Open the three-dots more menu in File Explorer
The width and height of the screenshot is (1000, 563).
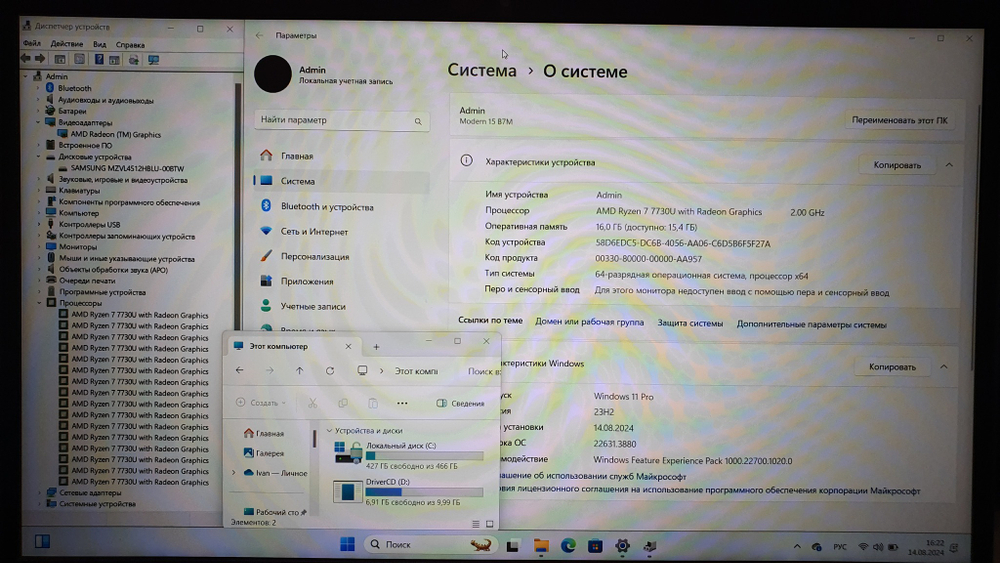click(x=402, y=403)
